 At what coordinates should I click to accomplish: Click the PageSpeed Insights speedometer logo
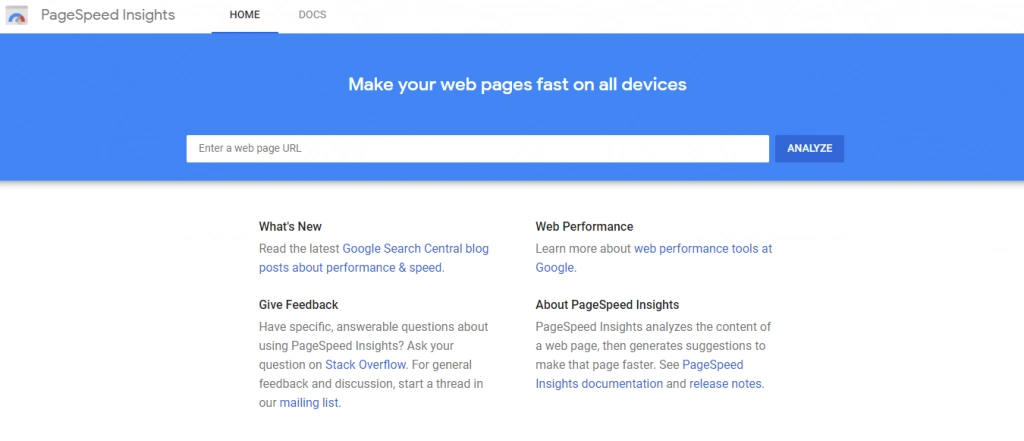coord(17,16)
